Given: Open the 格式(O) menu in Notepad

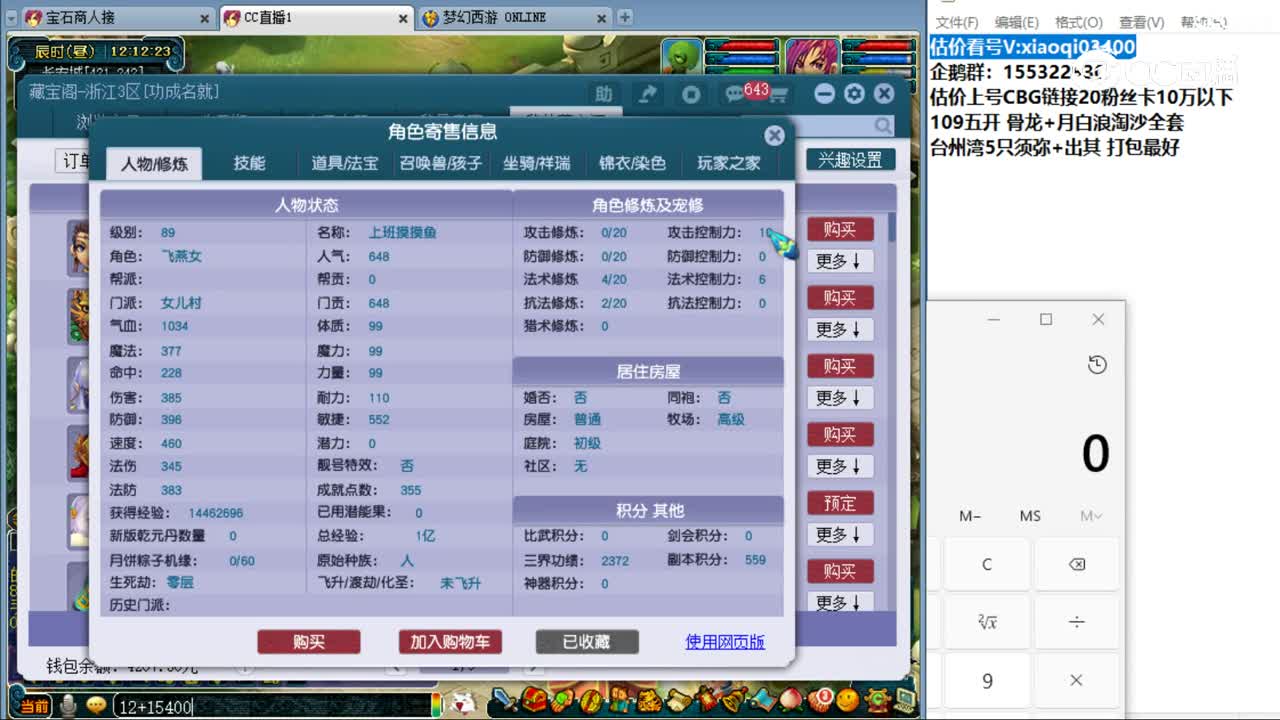Looking at the screenshot, I should pos(1077,22).
